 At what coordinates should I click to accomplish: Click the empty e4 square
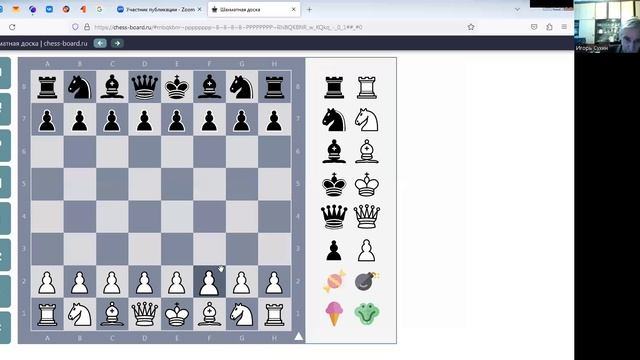pos(177,217)
